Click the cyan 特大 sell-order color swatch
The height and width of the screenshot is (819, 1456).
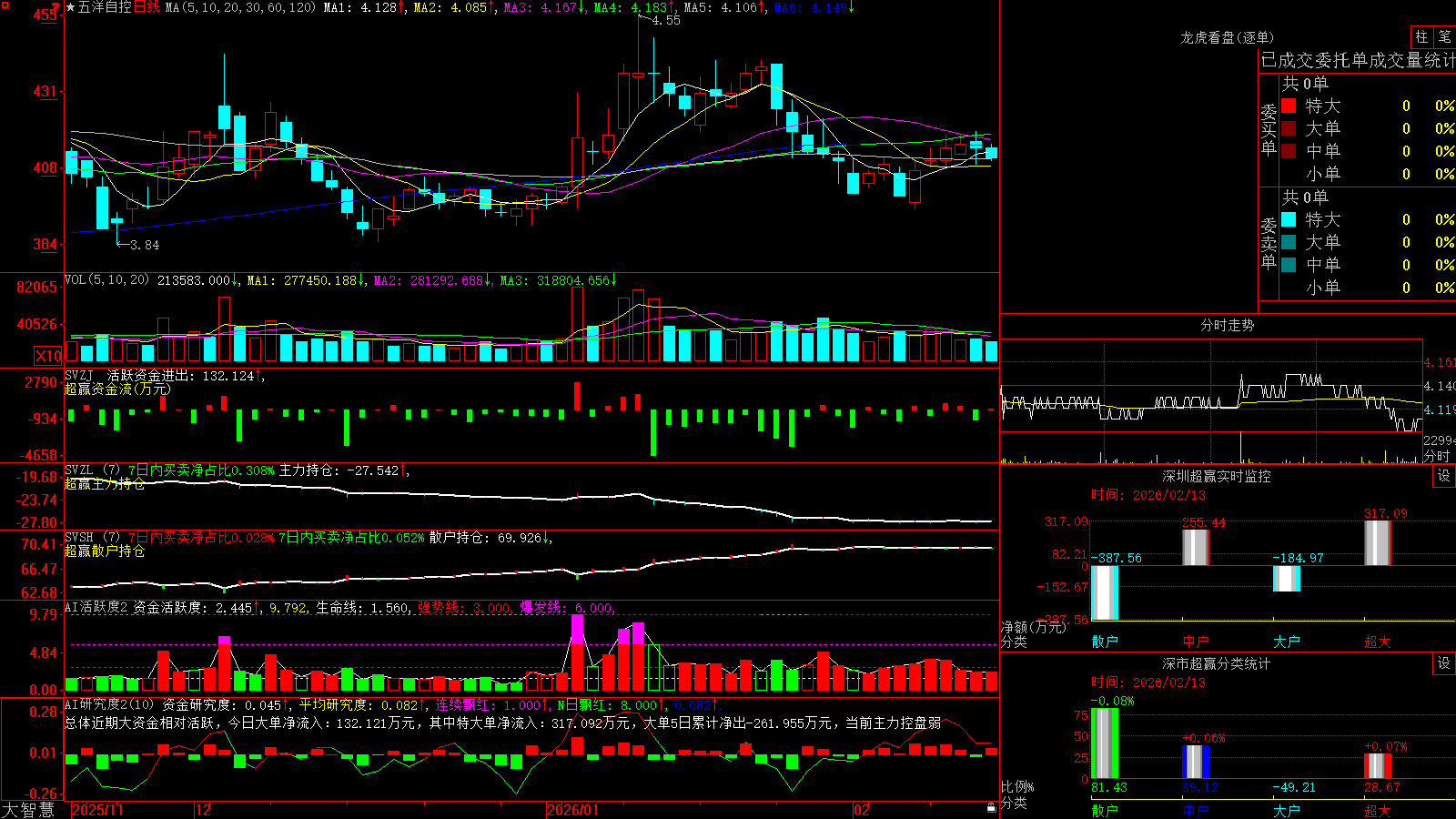coord(1289,219)
